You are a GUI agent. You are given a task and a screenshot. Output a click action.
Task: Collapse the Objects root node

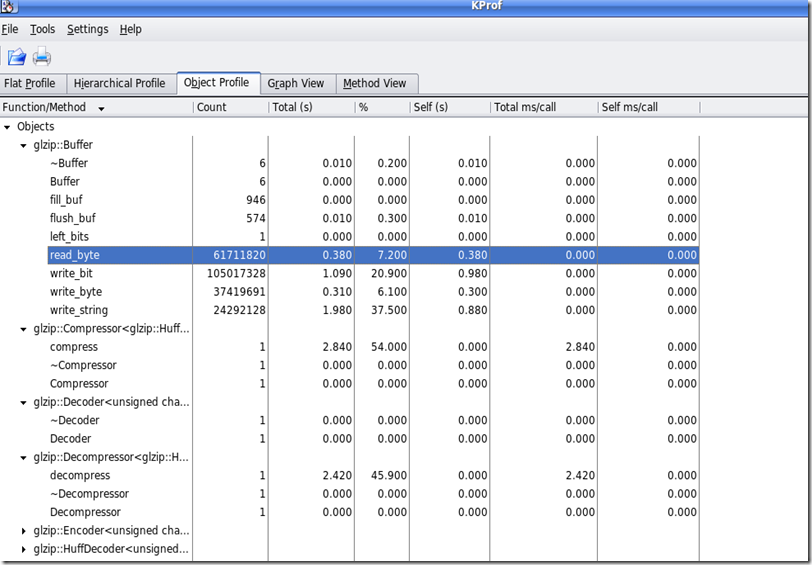point(8,127)
